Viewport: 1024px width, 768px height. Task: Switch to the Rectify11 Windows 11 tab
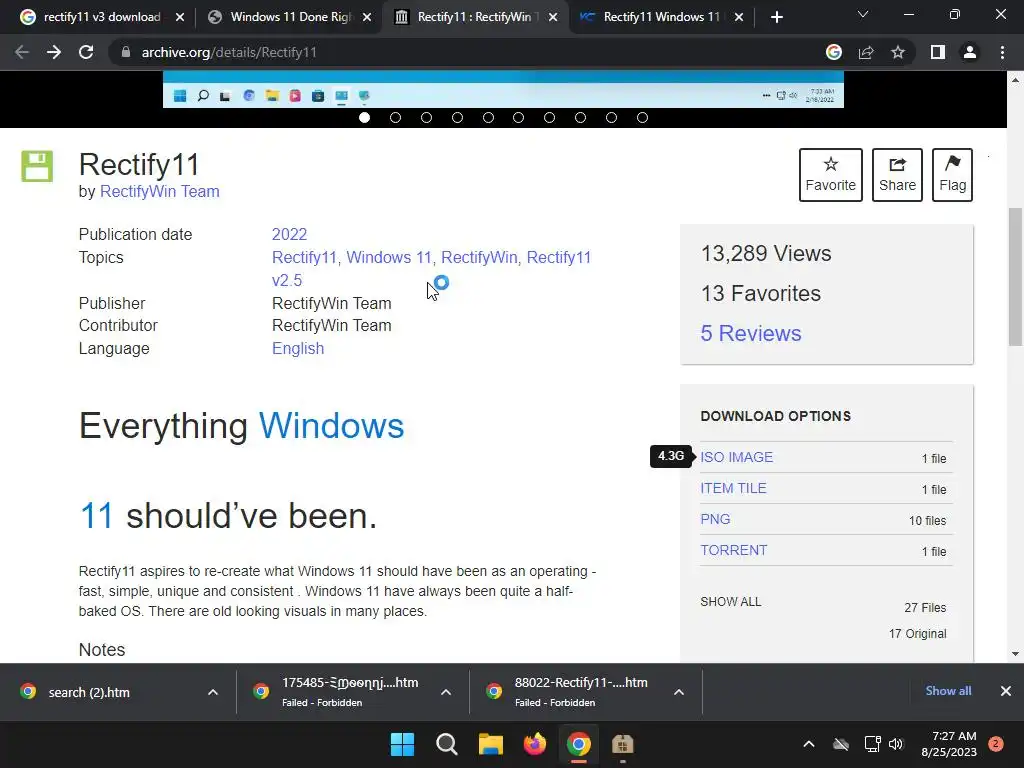(662, 17)
